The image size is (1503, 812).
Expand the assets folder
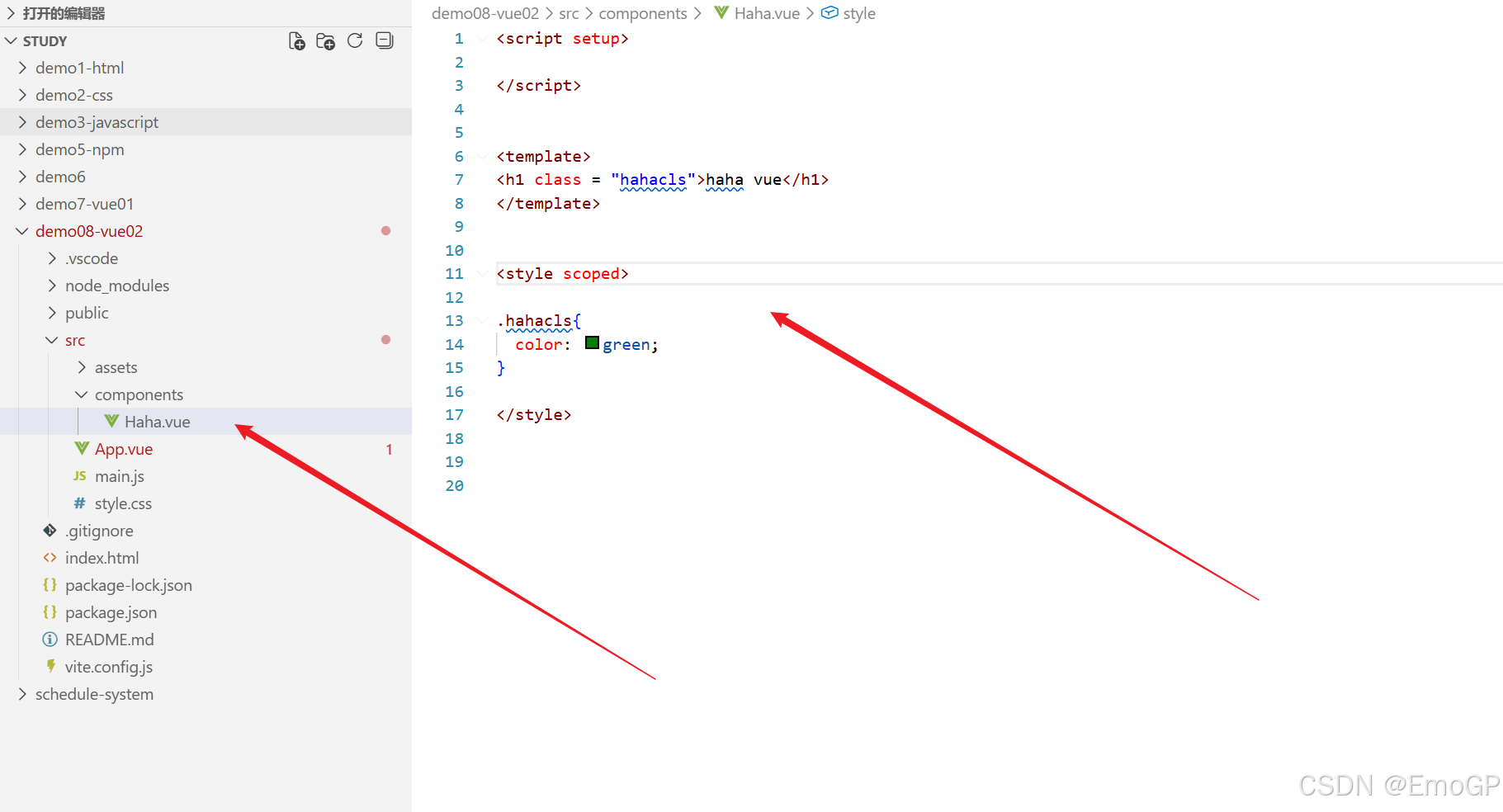coord(82,367)
